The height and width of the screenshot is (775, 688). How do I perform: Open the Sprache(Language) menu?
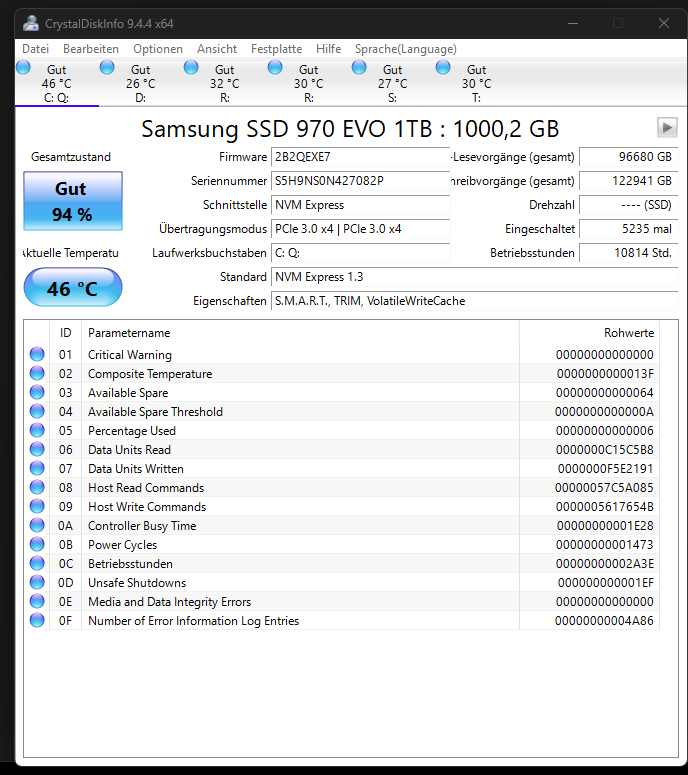[x=406, y=49]
